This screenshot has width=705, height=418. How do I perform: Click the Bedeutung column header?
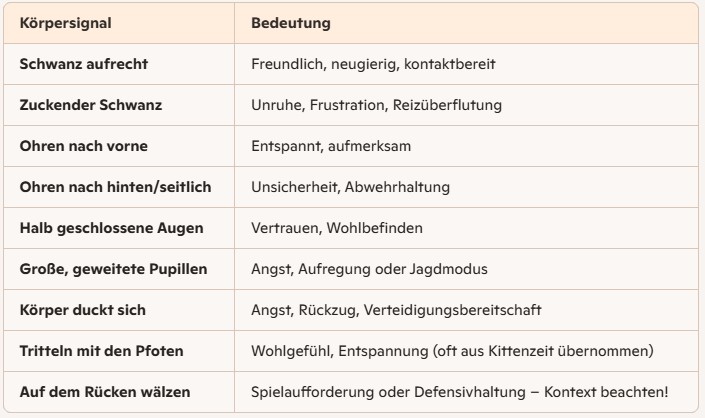(x=466, y=23)
